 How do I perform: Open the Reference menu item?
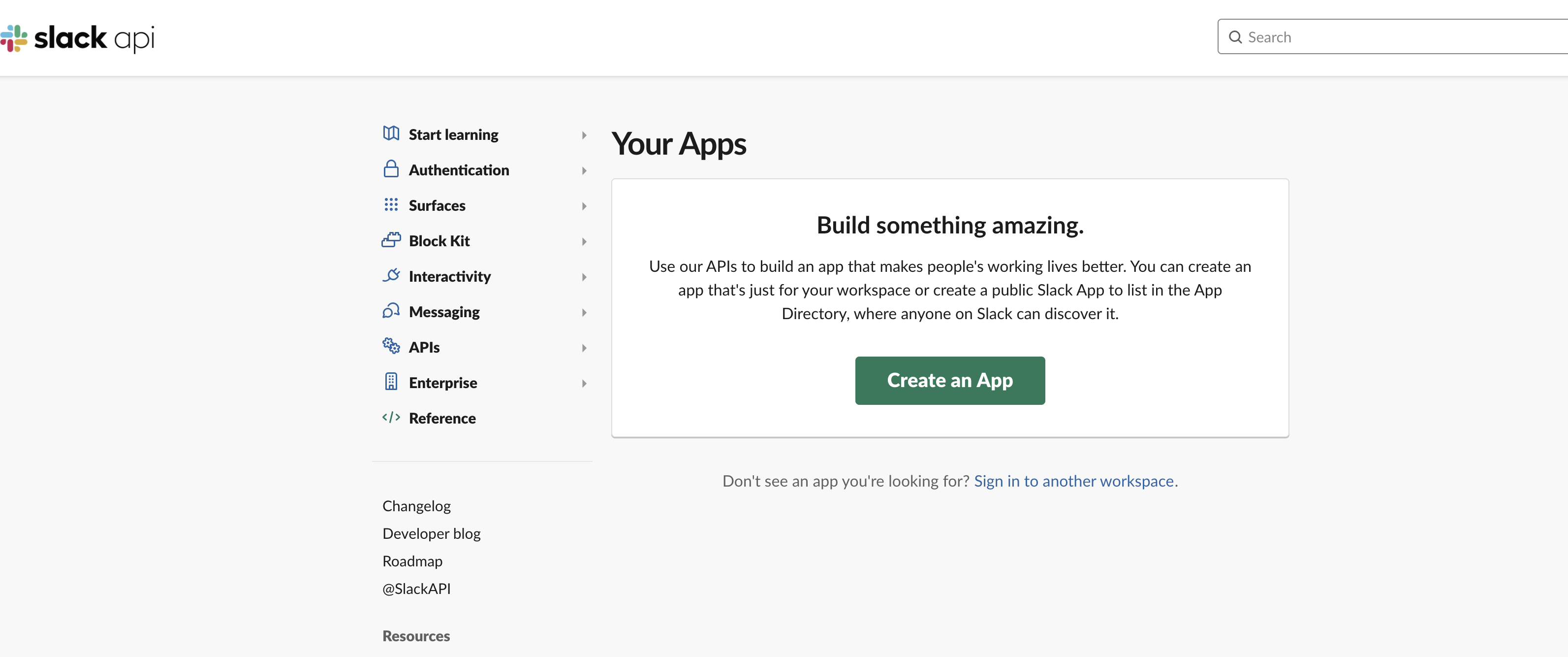442,418
